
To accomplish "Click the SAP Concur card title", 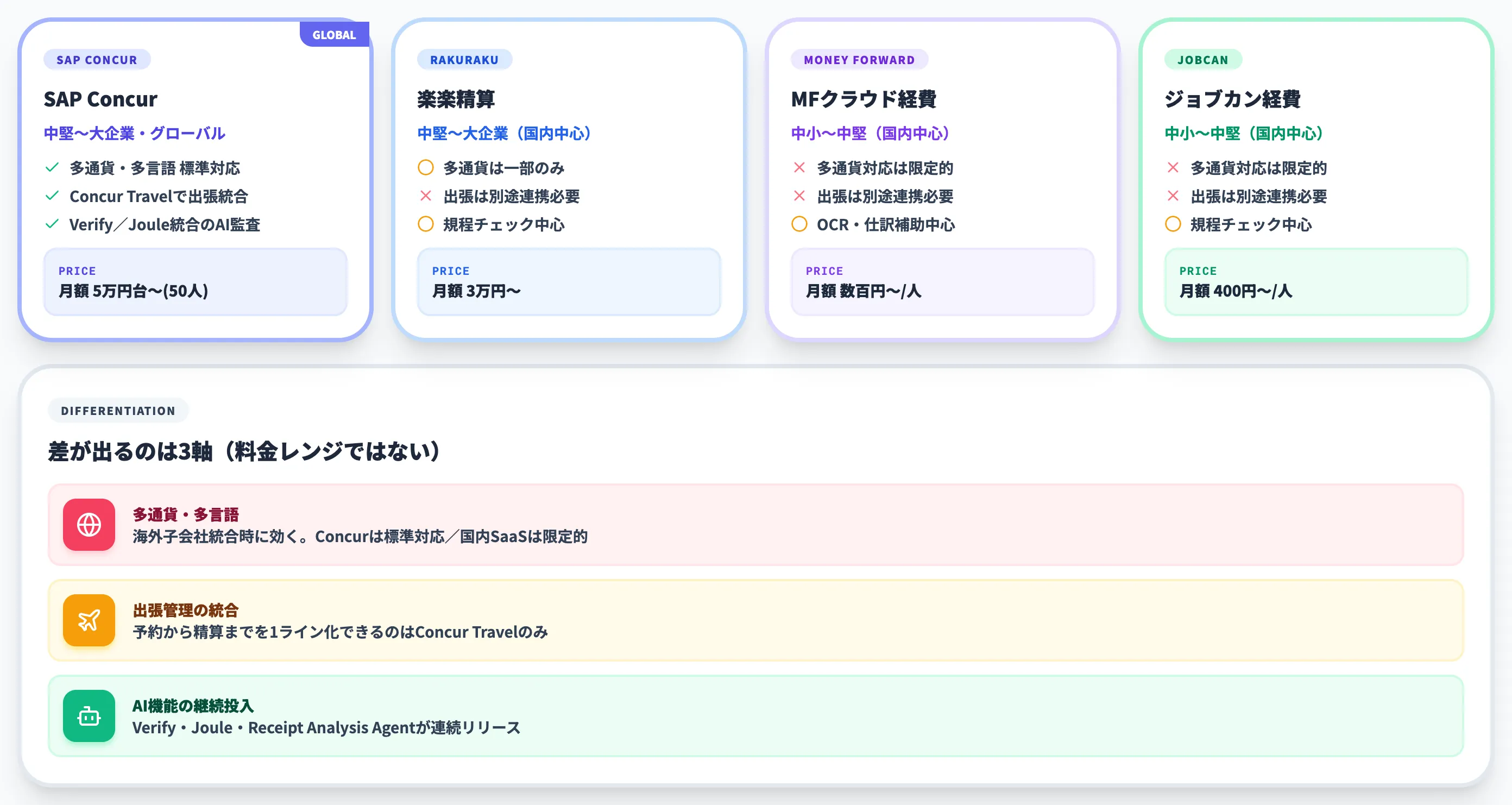I will coord(100,99).
